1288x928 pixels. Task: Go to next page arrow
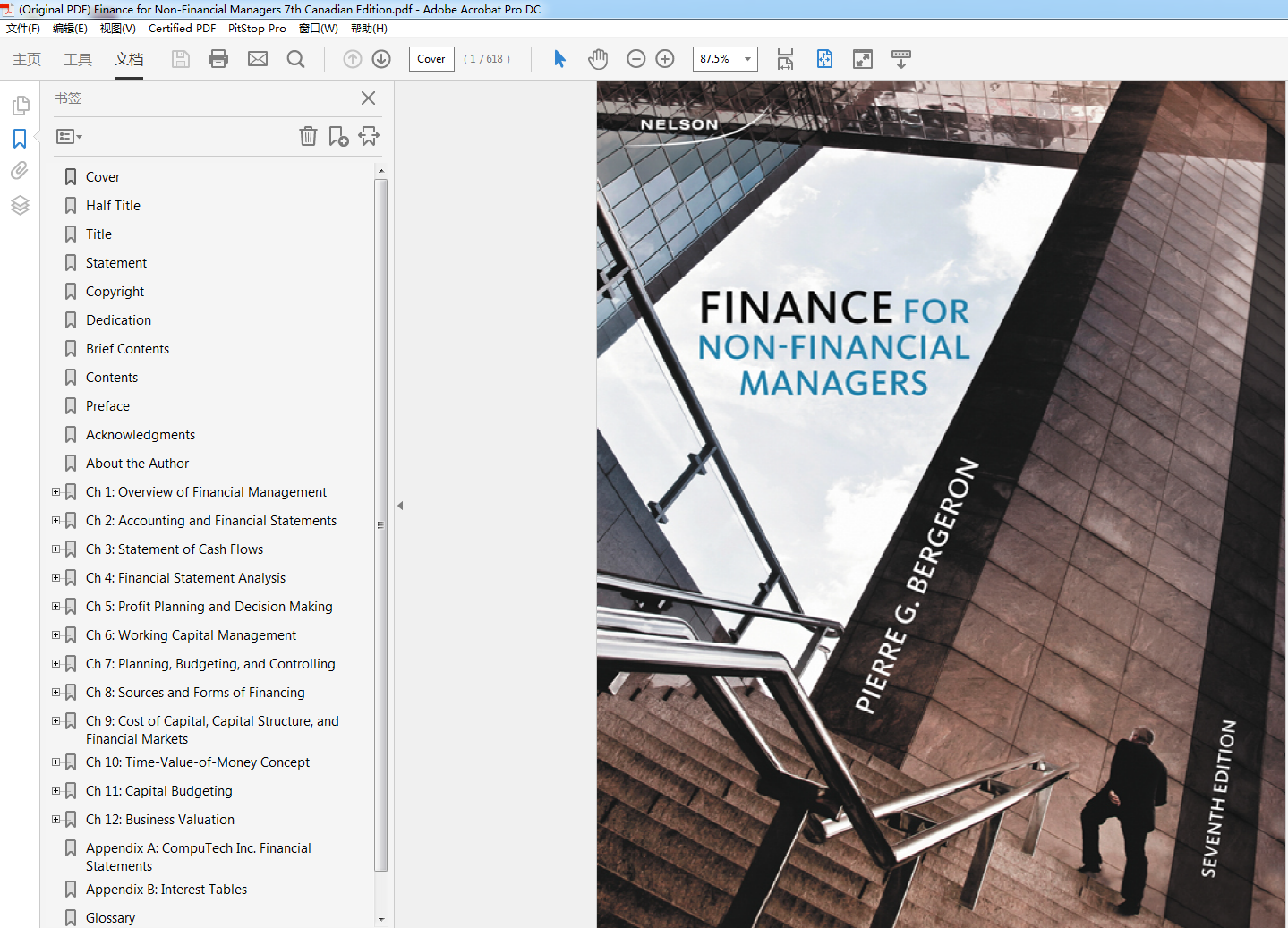(381, 59)
